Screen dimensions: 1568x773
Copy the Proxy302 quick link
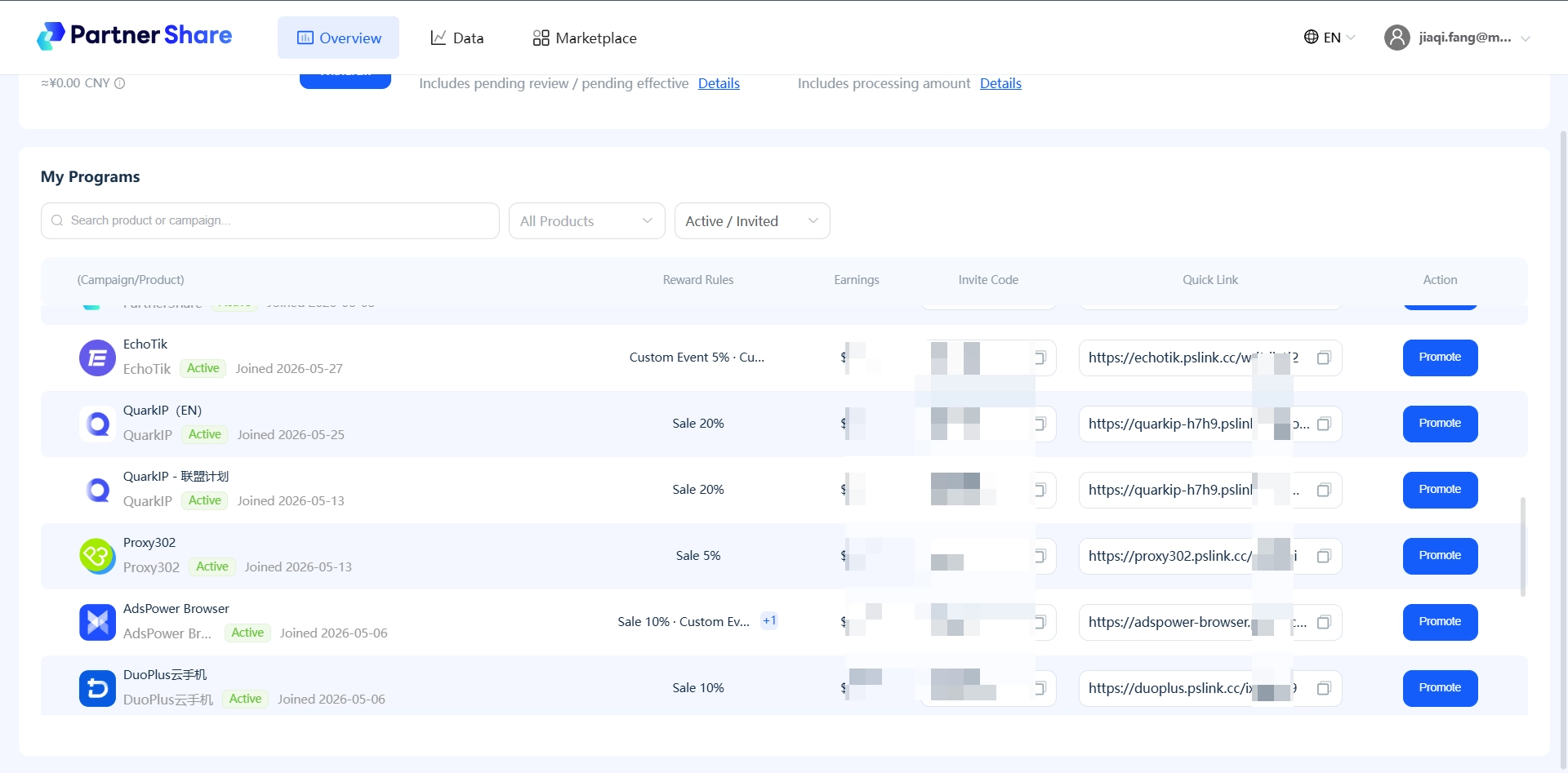point(1324,556)
